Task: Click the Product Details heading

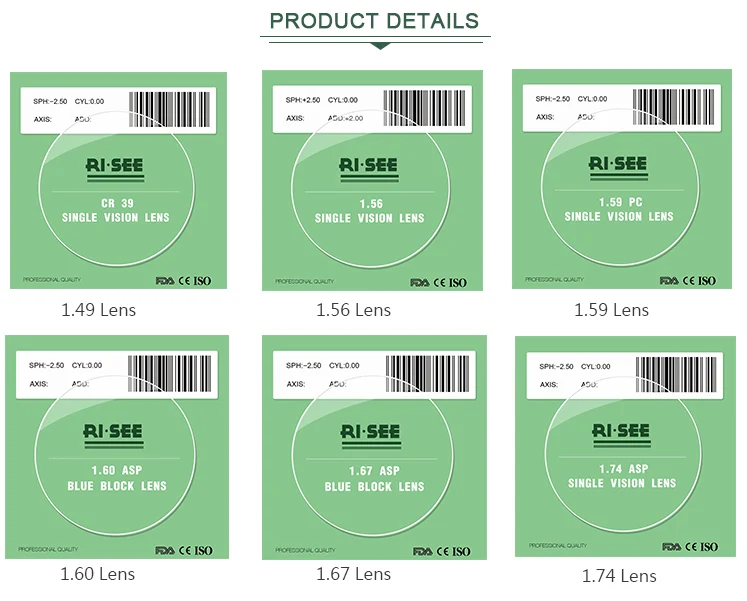Action: tap(374, 20)
